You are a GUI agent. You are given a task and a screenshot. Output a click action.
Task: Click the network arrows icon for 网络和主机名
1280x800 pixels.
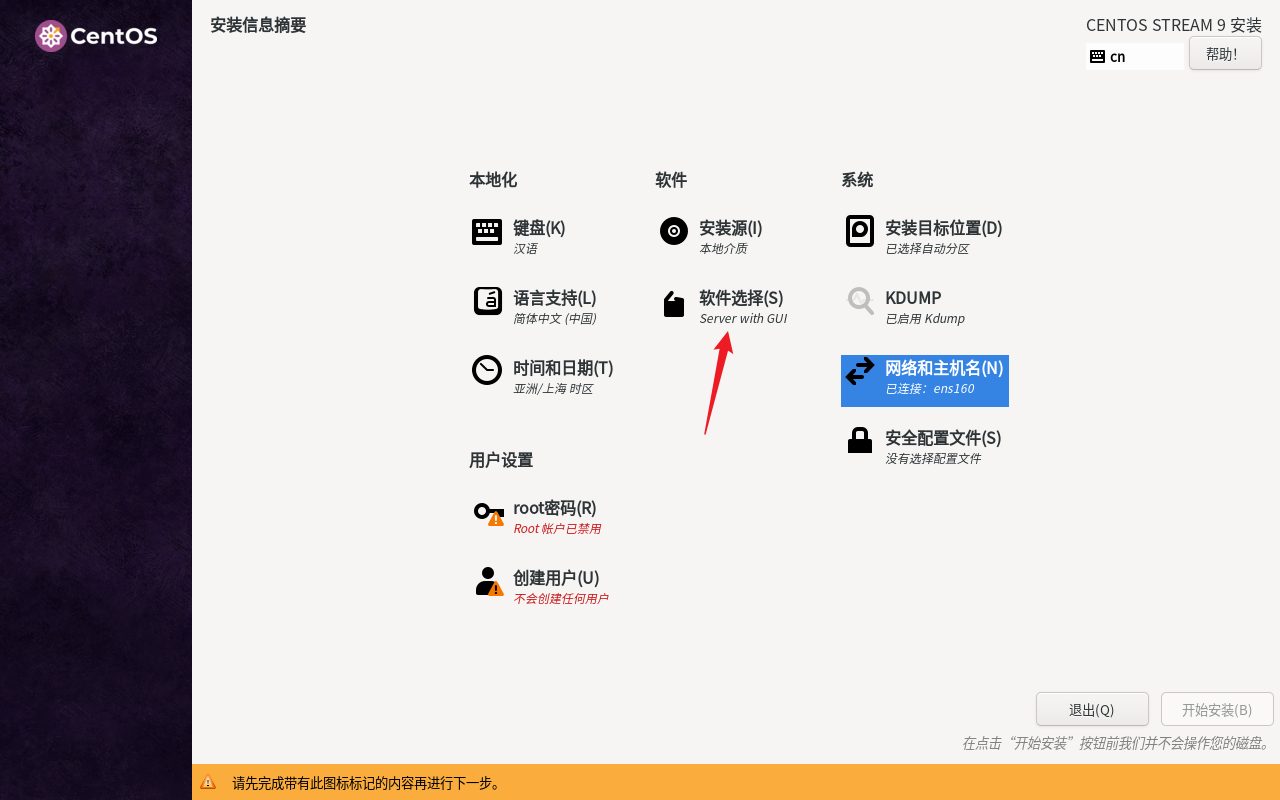click(859, 372)
